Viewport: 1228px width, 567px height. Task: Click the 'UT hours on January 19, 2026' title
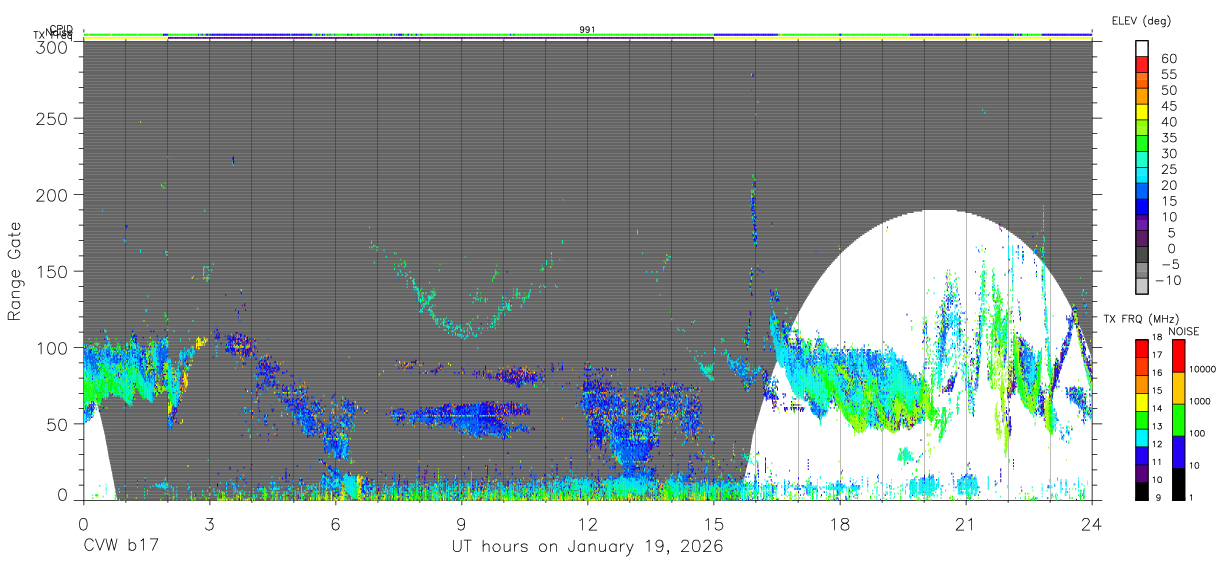click(x=587, y=547)
